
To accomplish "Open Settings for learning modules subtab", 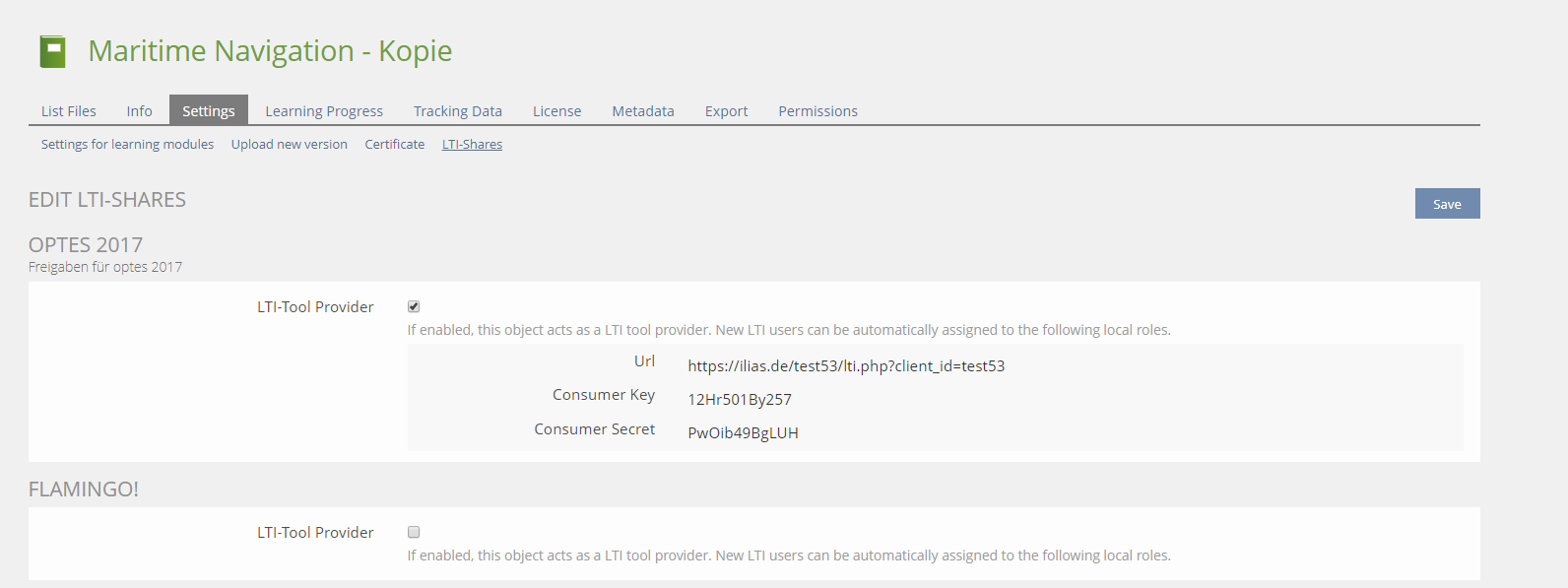I will pos(127,145).
